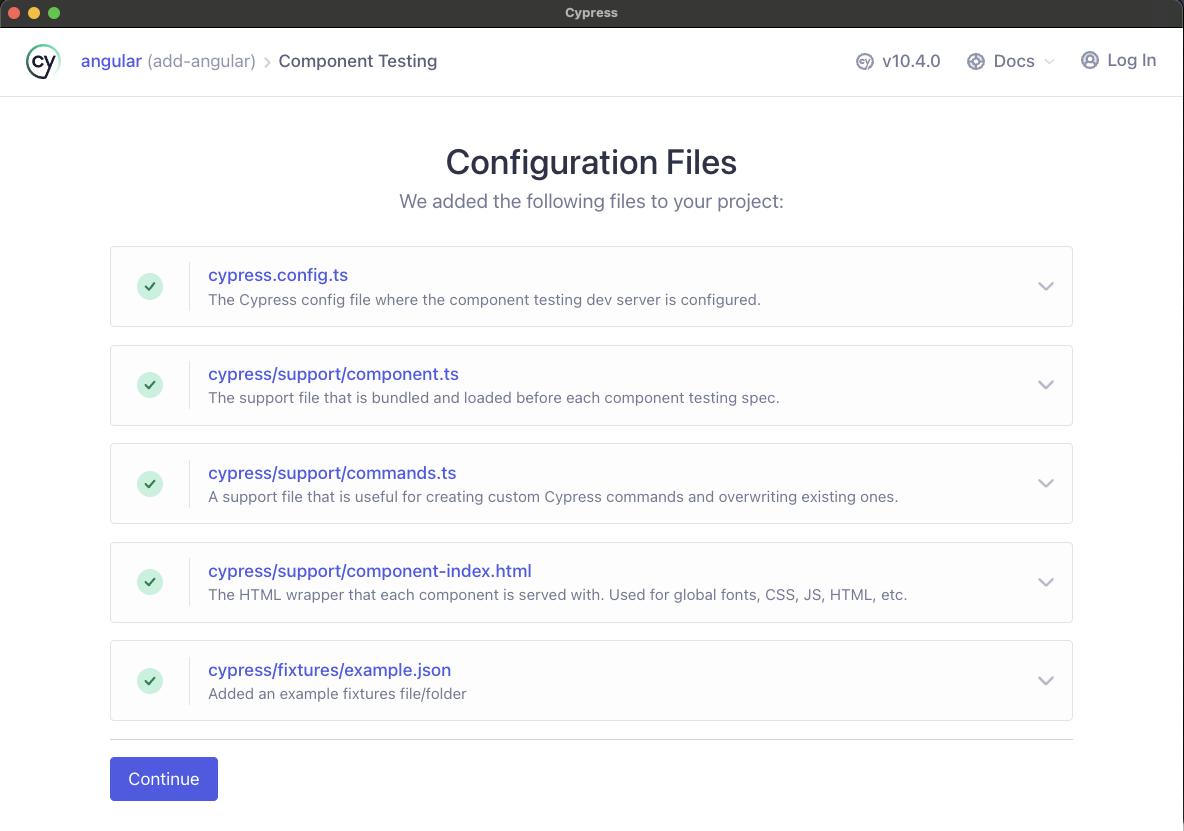Click checkmark beside cypress/support/commands.ts
This screenshot has width=1184, height=831.
(x=149, y=483)
